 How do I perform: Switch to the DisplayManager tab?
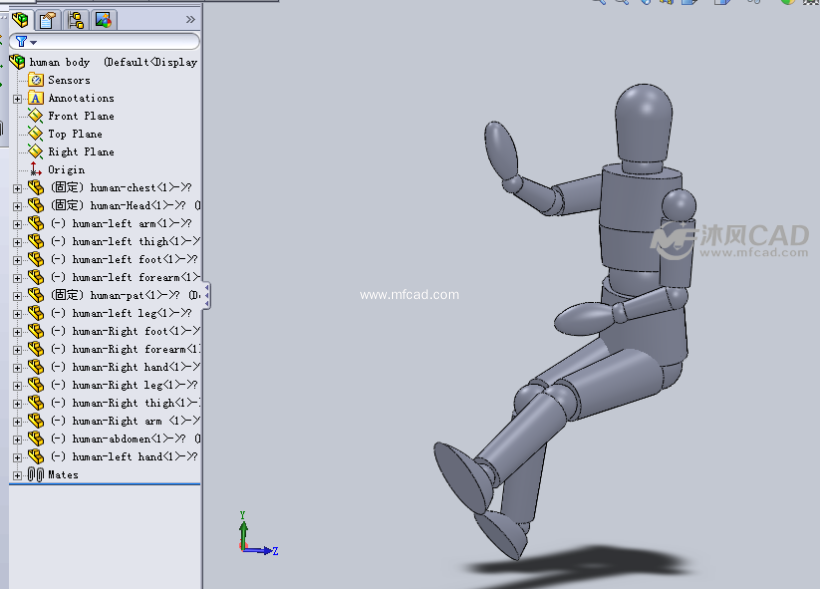click(x=104, y=20)
